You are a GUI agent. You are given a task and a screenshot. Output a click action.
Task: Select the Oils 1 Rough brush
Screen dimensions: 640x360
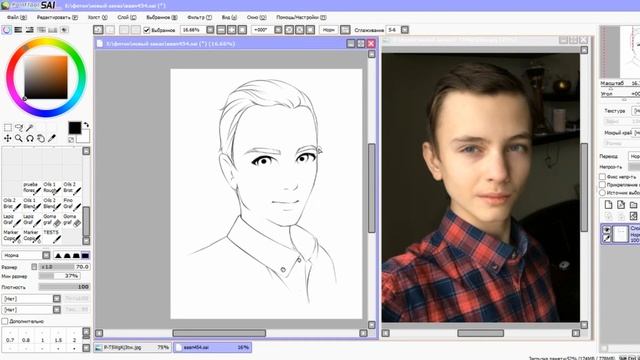point(52,188)
